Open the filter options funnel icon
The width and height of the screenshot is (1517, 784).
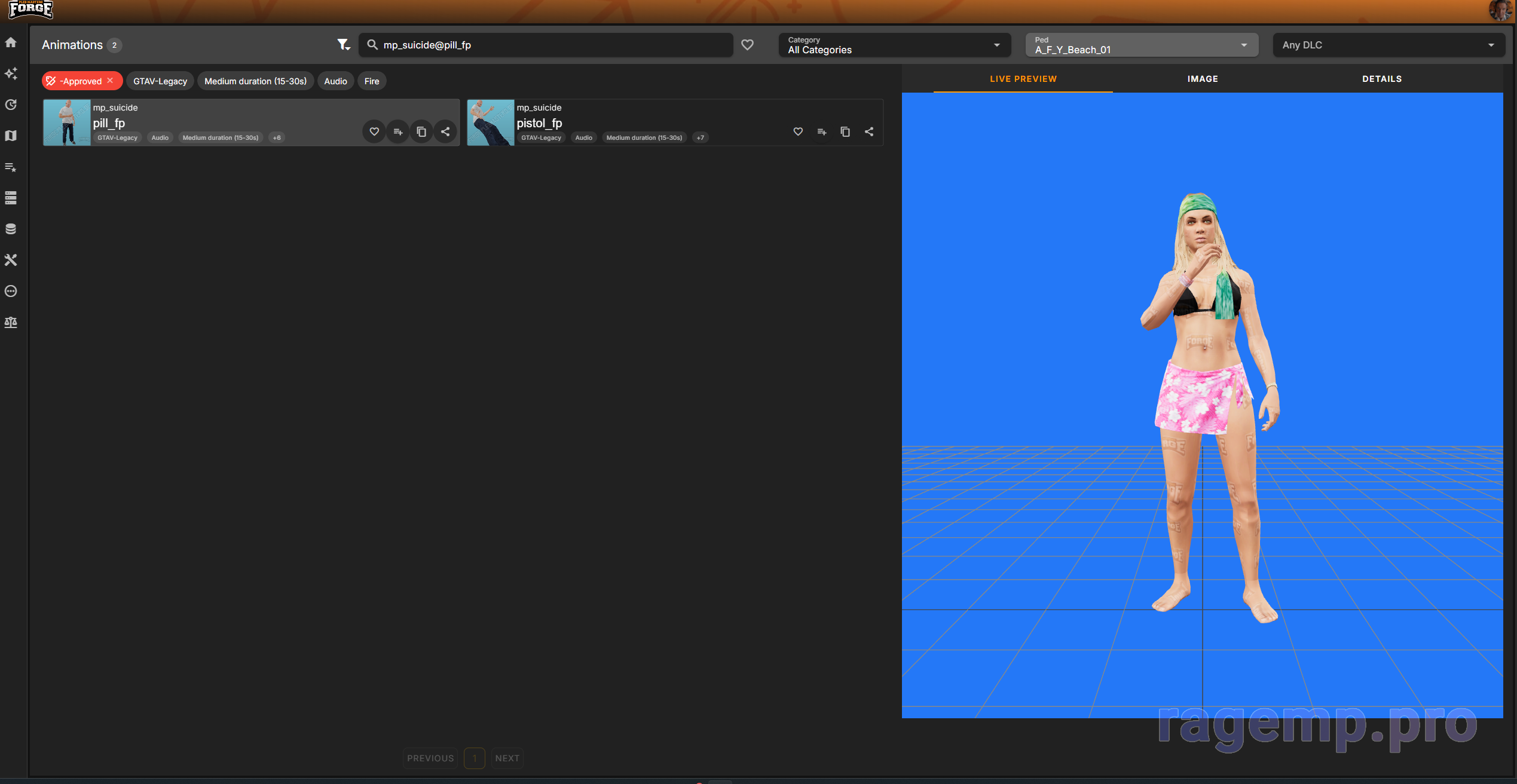click(343, 45)
